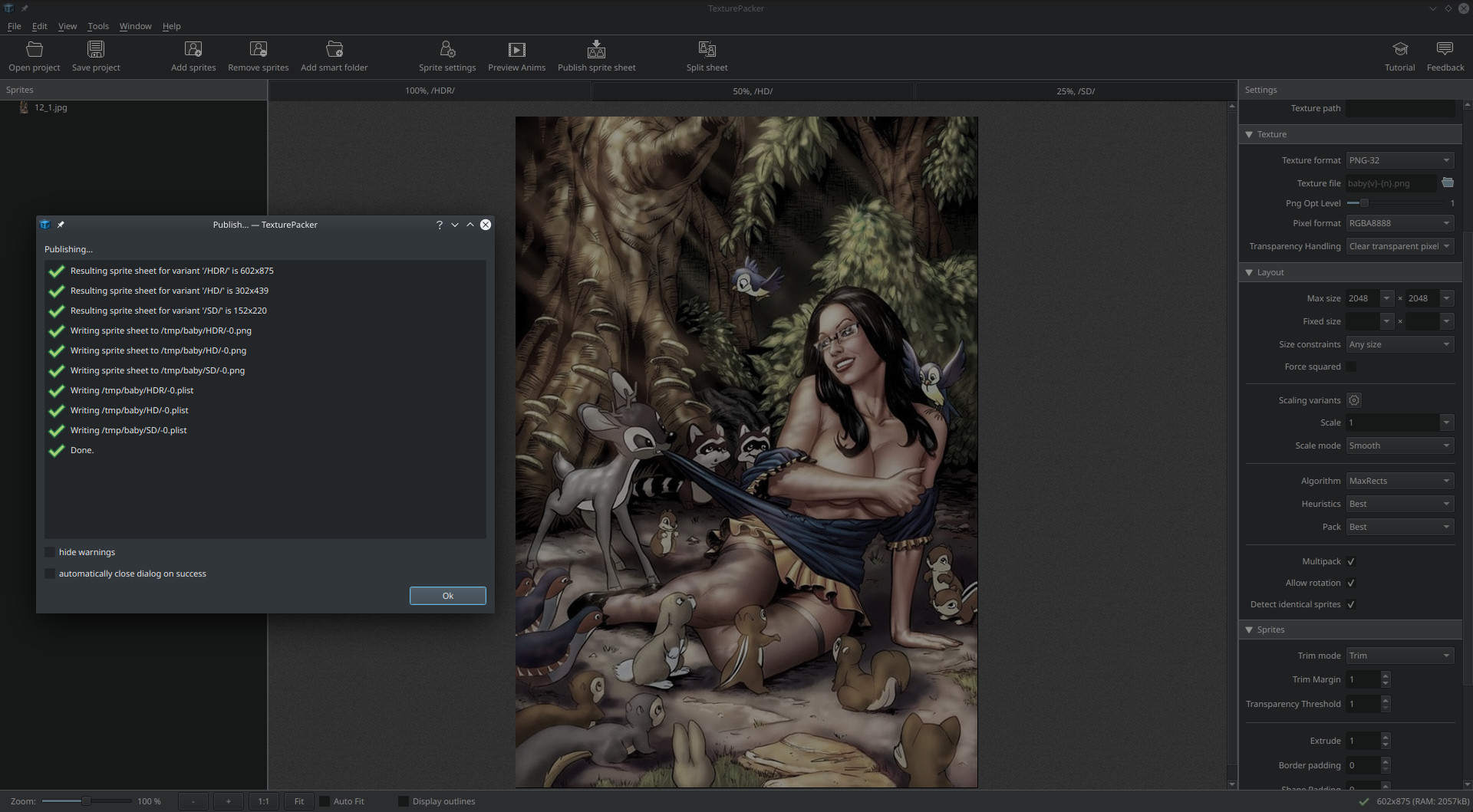
Task: Enable the hide warnings checkbox
Action: click(51, 552)
